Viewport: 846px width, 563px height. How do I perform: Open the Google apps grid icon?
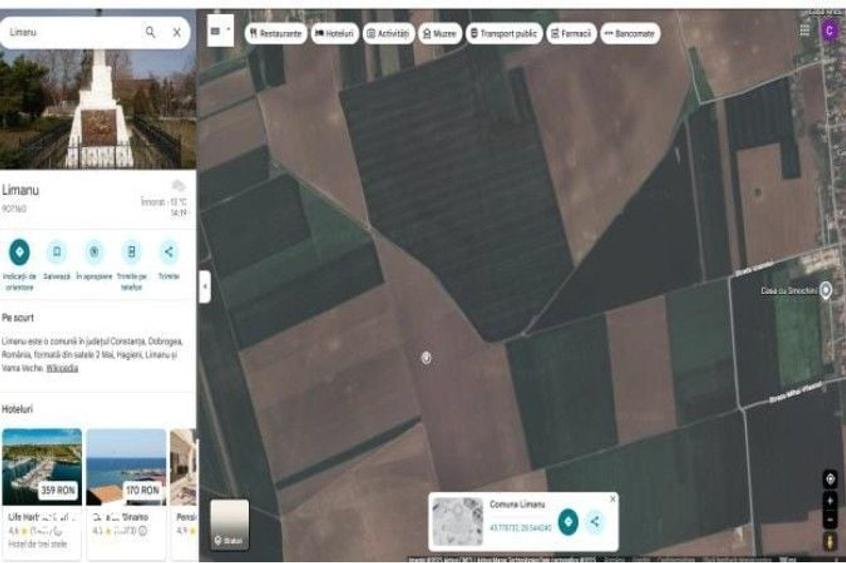804,30
